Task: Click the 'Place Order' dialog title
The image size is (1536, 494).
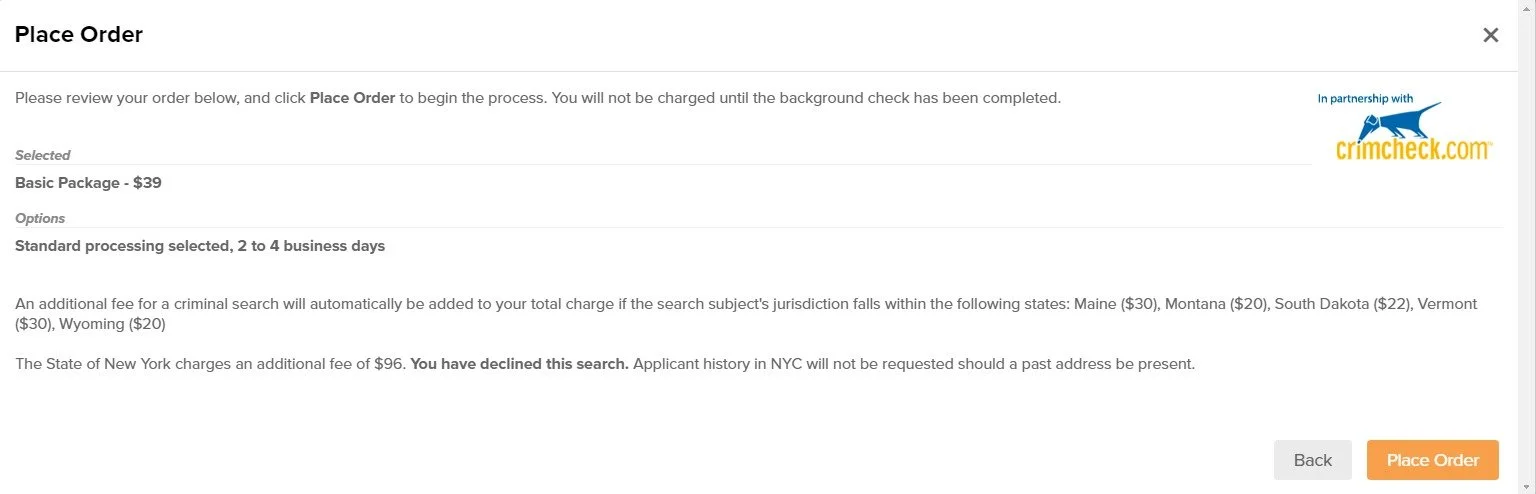Action: coord(79,35)
